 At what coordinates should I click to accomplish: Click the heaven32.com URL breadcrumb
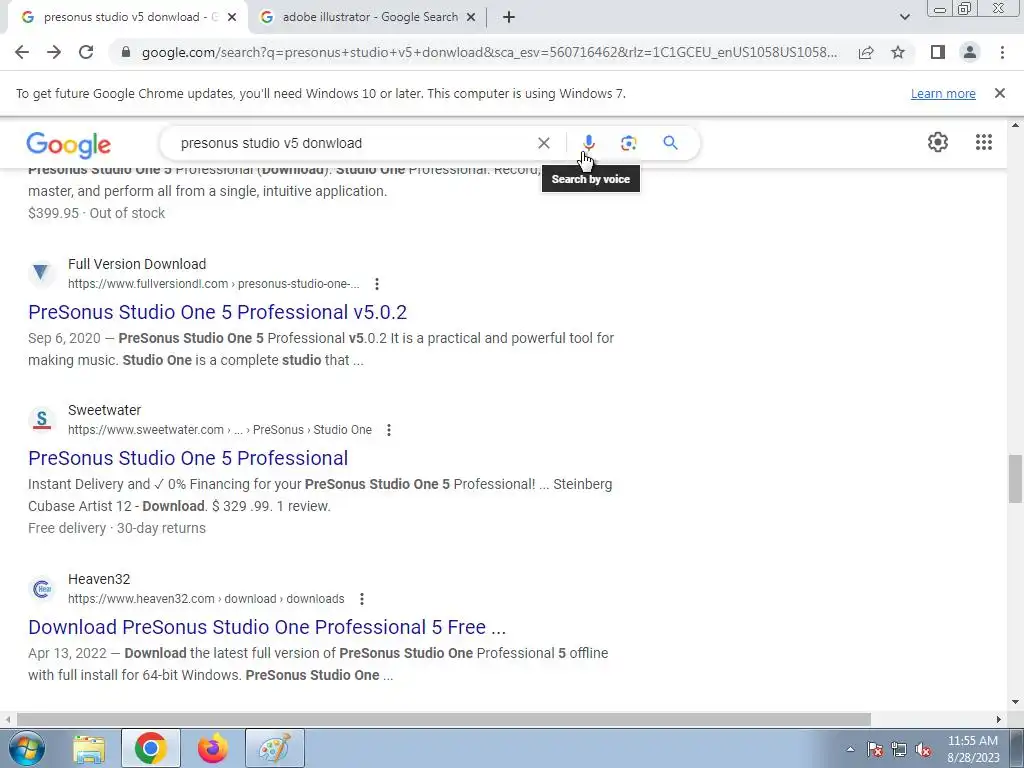pos(206,599)
